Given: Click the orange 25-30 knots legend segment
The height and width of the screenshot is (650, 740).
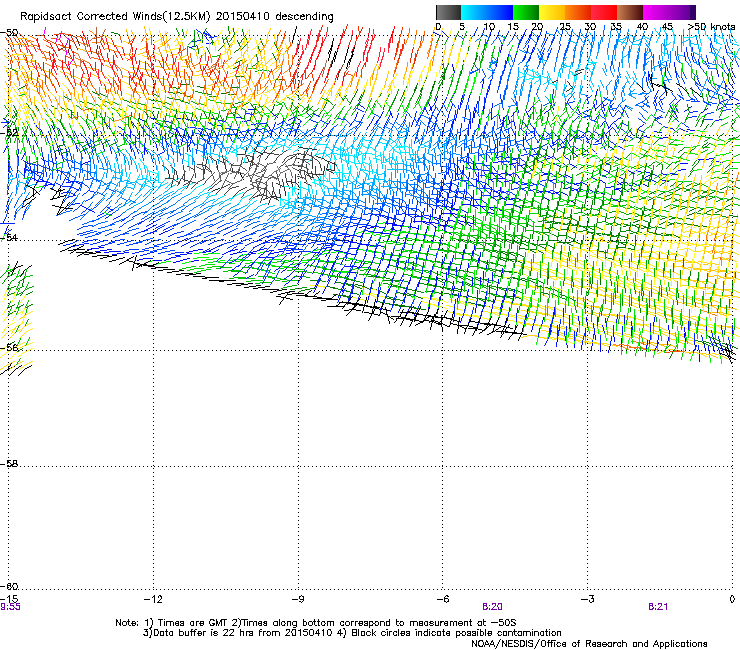Looking at the screenshot, I should coord(578,12).
